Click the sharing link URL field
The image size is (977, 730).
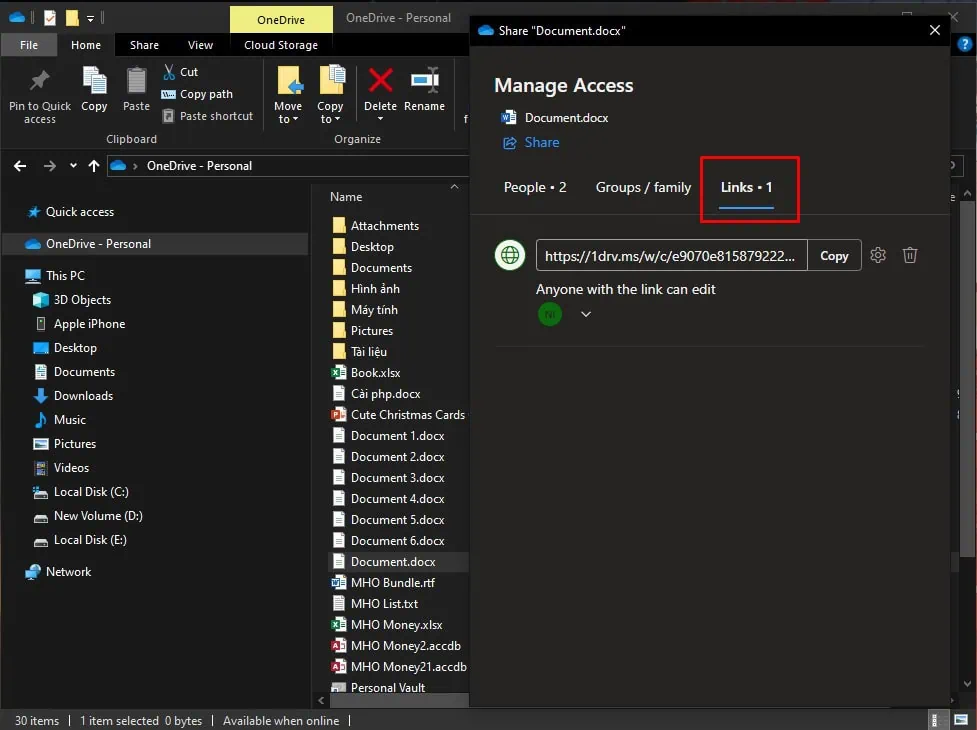click(671, 256)
